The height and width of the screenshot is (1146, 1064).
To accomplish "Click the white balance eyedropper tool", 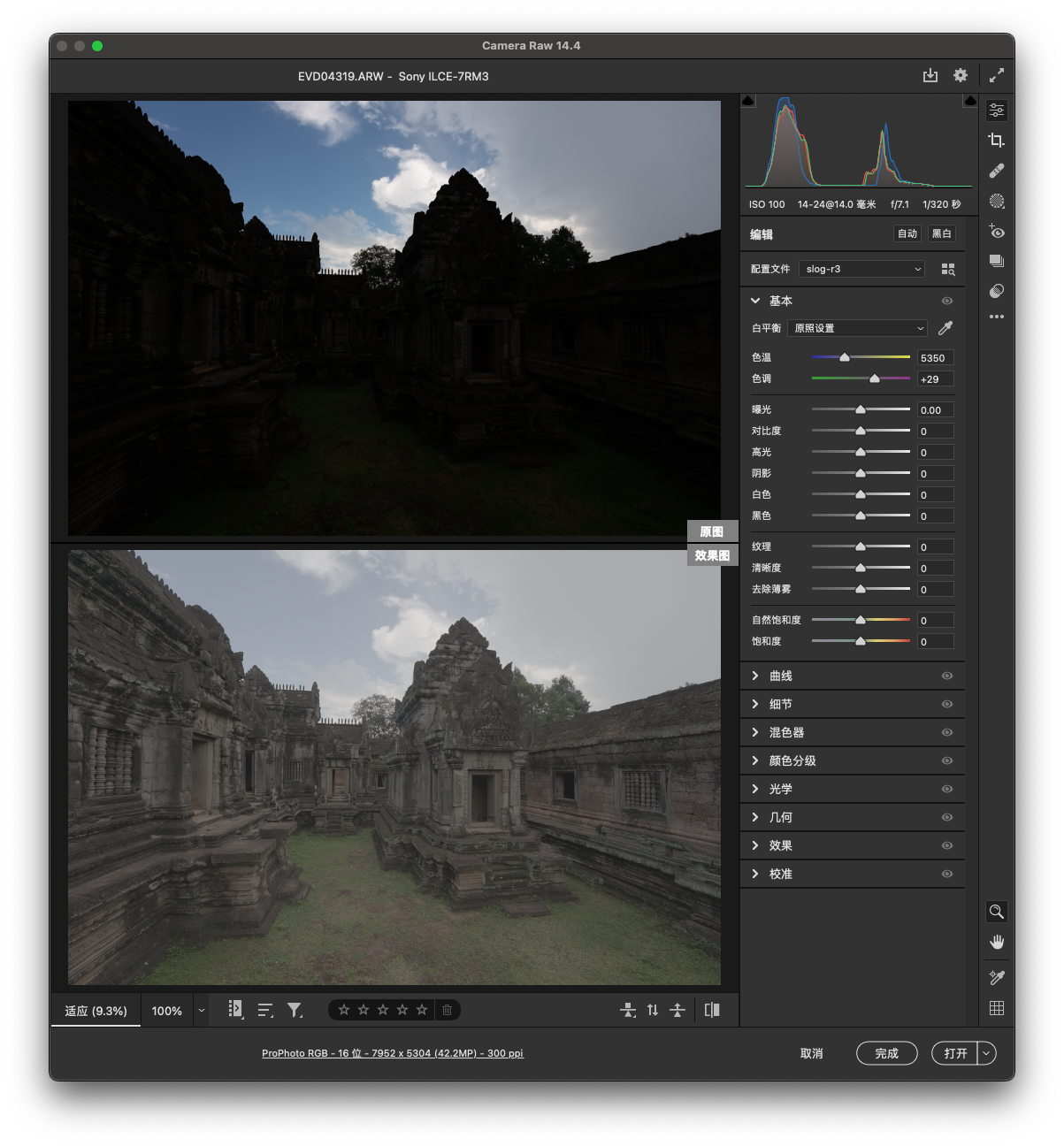I will [x=945, y=328].
